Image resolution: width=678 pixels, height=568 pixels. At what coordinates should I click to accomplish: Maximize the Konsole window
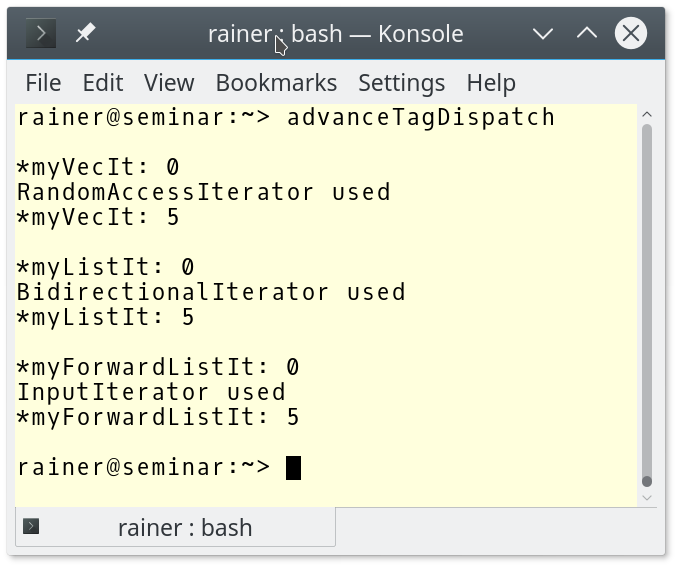coord(587,33)
